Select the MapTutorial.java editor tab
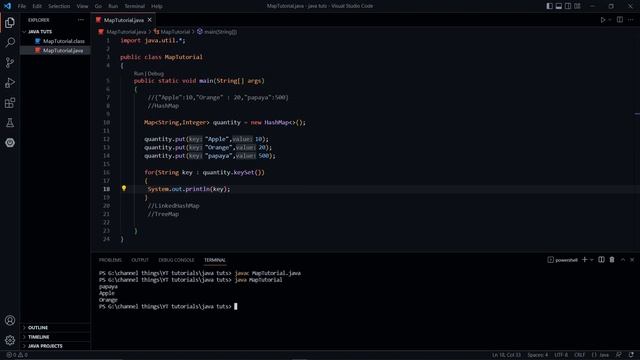This screenshot has width=640, height=360. [124, 20]
